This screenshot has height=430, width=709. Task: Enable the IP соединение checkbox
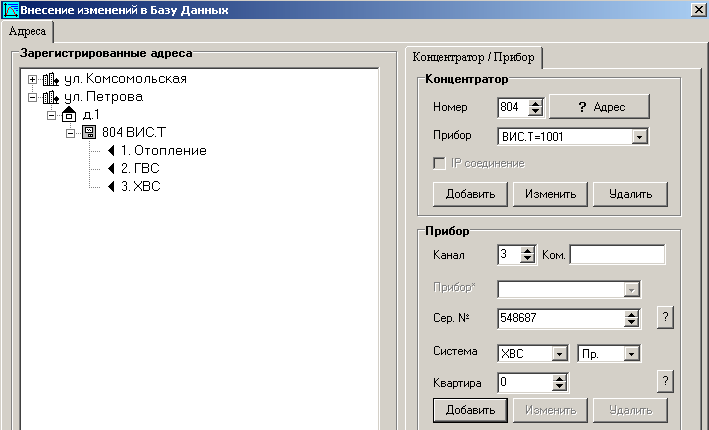tap(439, 163)
